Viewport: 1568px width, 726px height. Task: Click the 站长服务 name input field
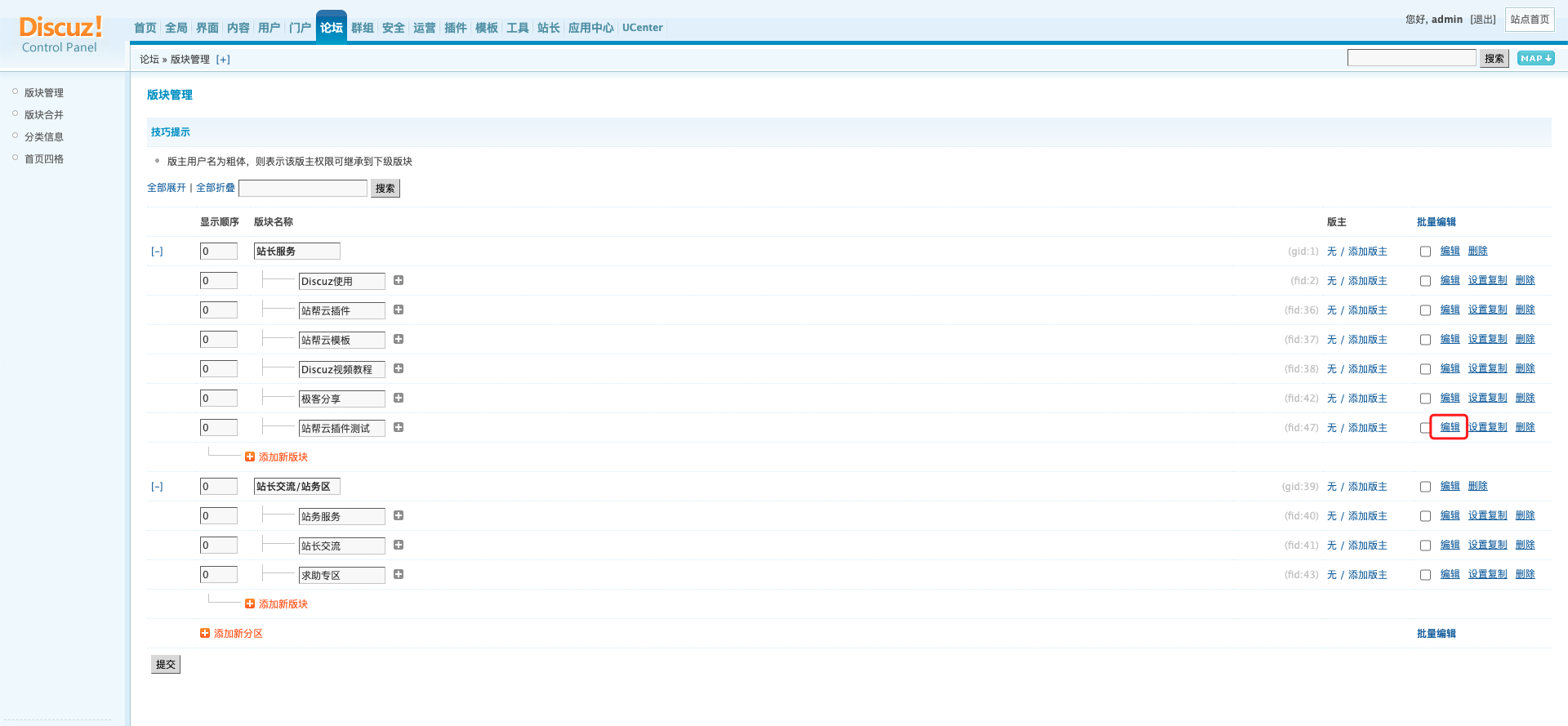click(x=296, y=252)
